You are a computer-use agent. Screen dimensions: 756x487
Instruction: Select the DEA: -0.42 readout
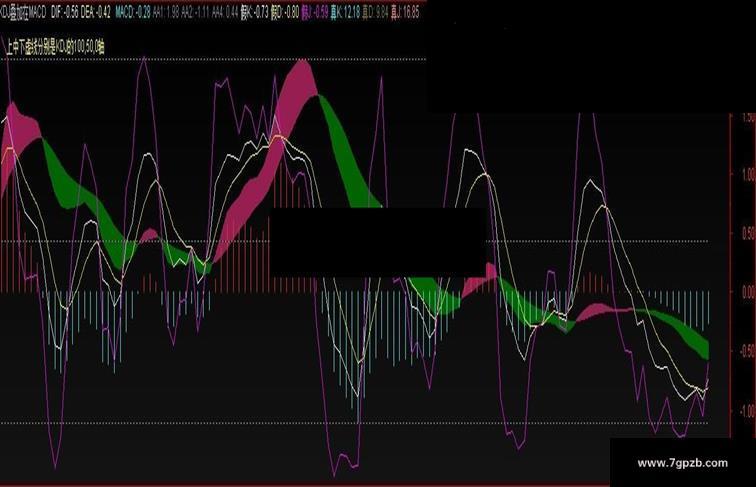pyautogui.click(x=95, y=13)
